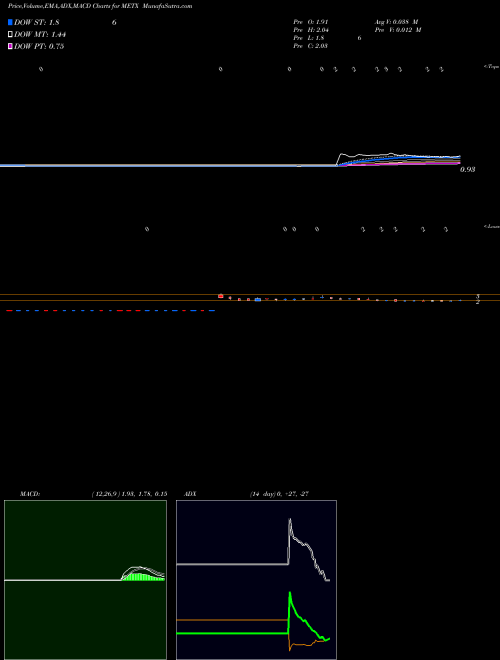Image resolution: width=500 pixels, height=660 pixels.
Task: Click the white DOW MT legend swatch
Action: [10, 34]
